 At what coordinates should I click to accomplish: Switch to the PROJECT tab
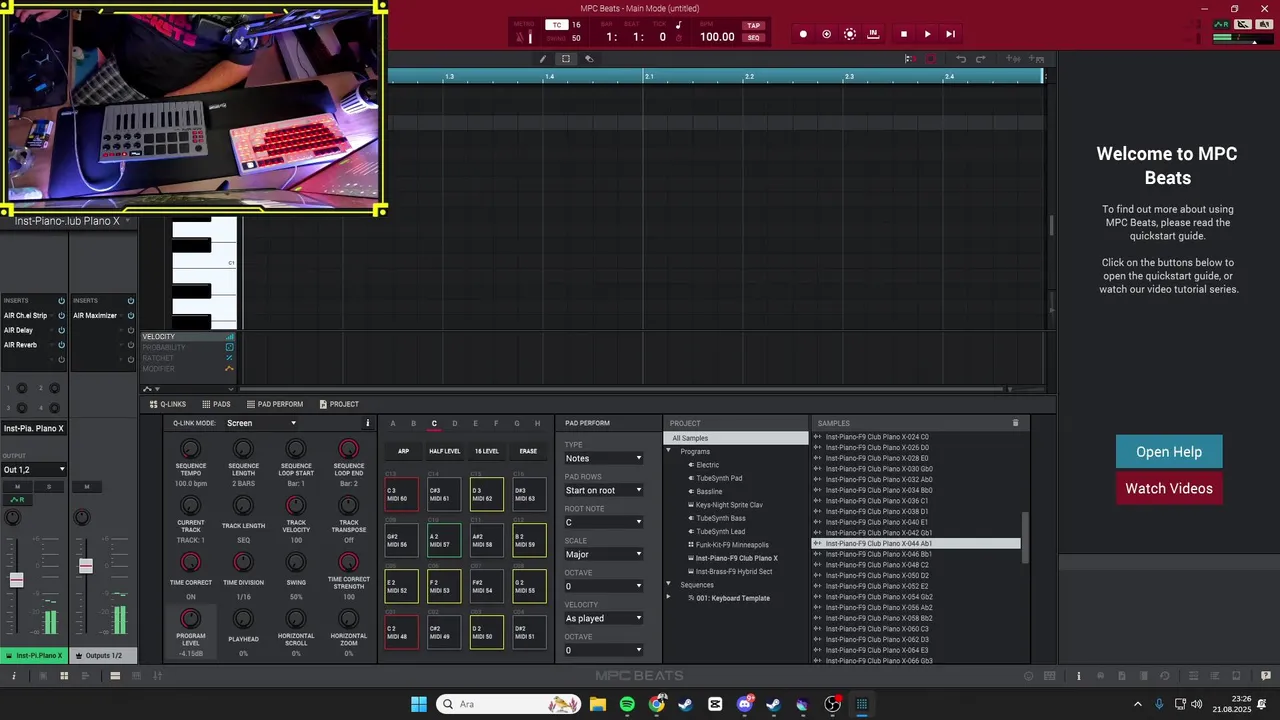coord(338,404)
